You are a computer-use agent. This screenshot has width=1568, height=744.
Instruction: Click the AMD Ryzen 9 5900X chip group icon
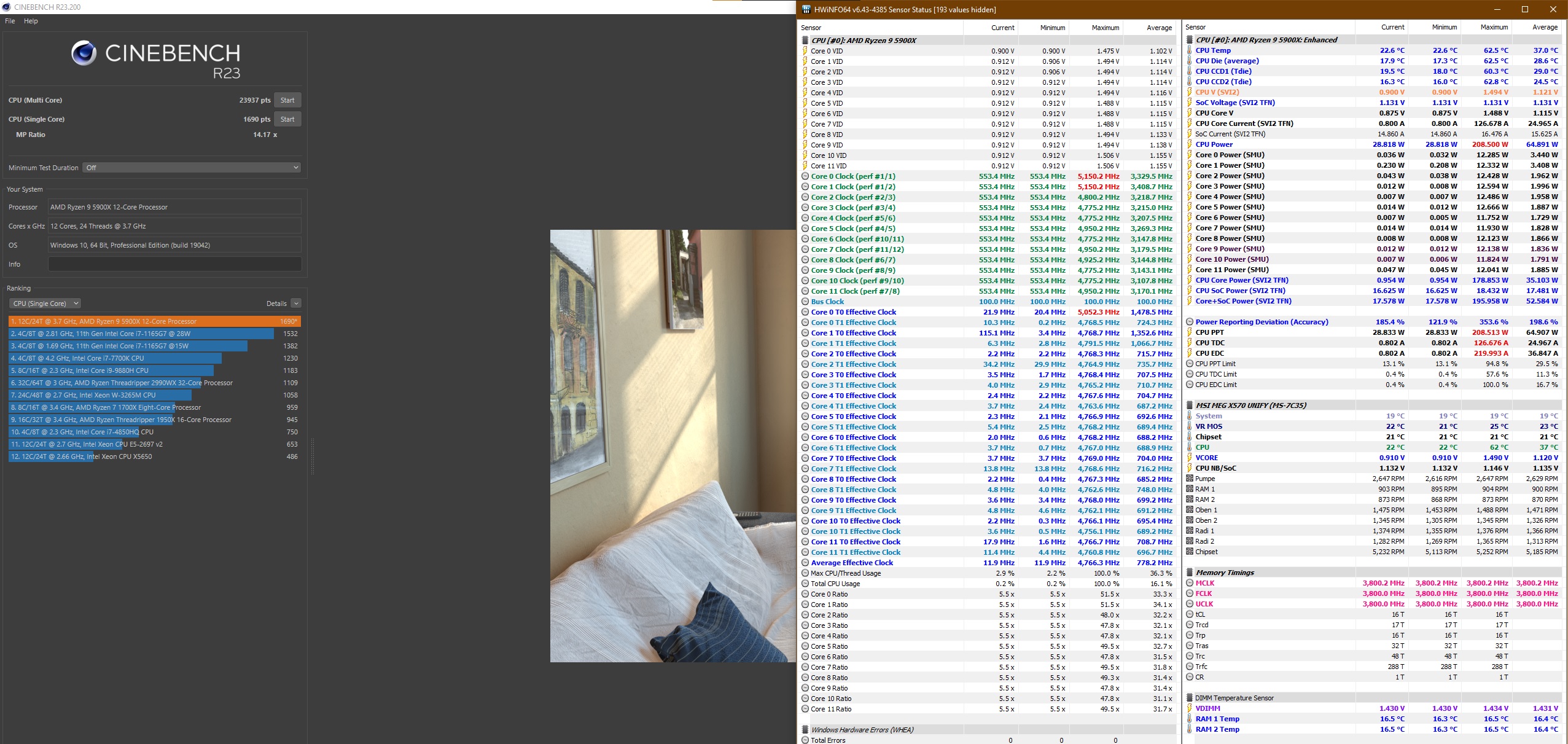point(805,41)
